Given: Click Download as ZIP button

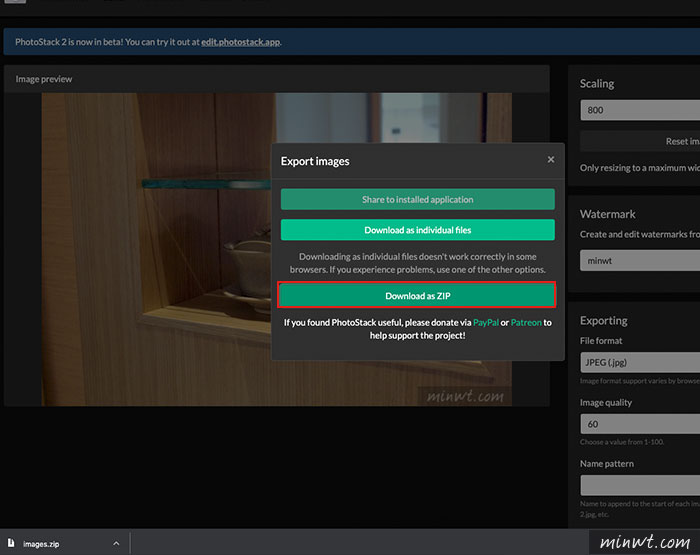Looking at the screenshot, I should [417, 296].
